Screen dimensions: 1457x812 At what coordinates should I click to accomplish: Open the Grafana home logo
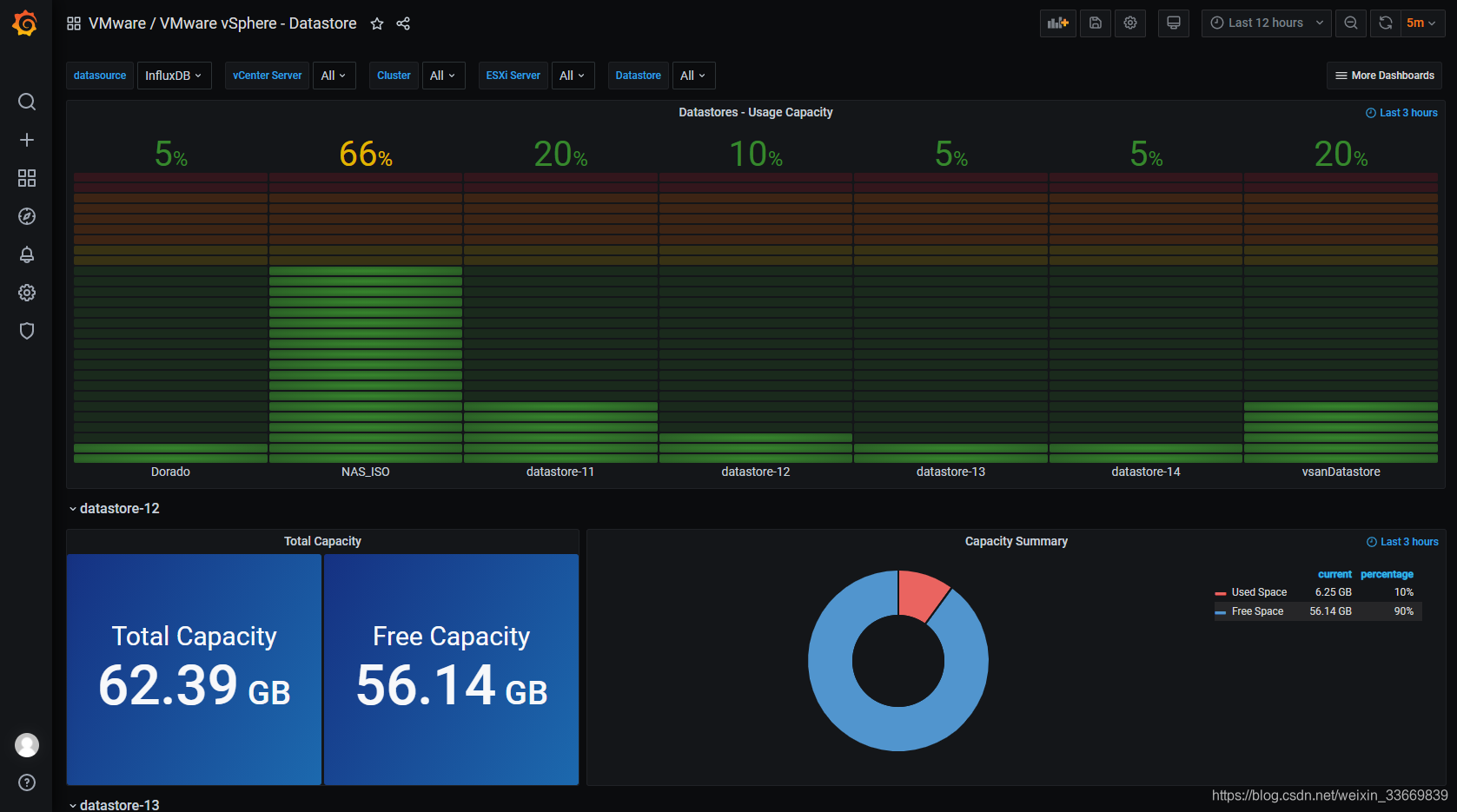click(x=25, y=23)
